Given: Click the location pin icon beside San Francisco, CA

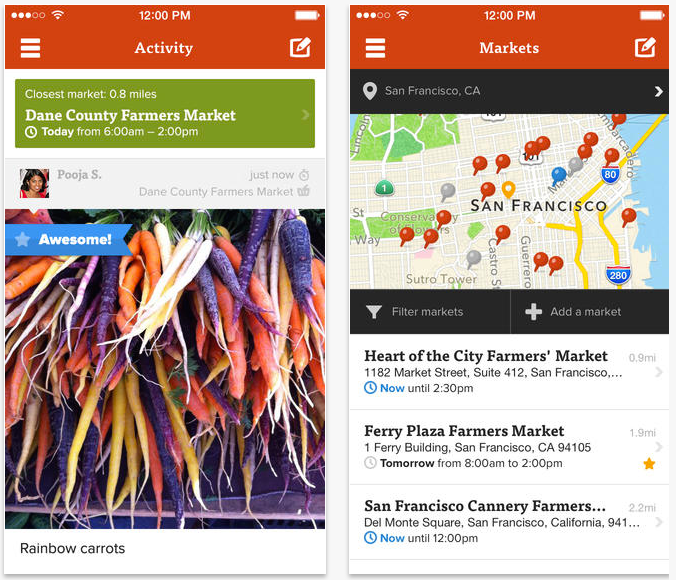Looking at the screenshot, I should [369, 91].
